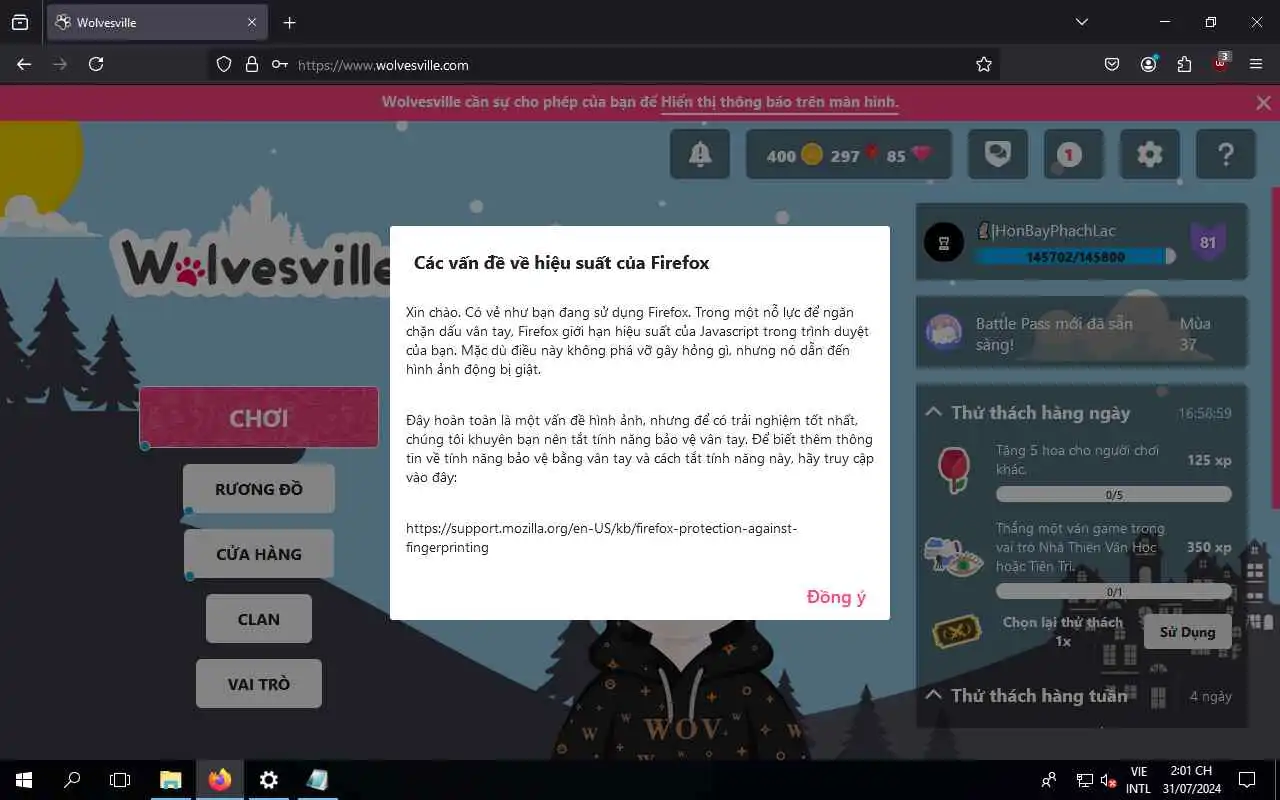Click the Firefox back arrow
This screenshot has height=800, width=1280.
(x=24, y=64)
